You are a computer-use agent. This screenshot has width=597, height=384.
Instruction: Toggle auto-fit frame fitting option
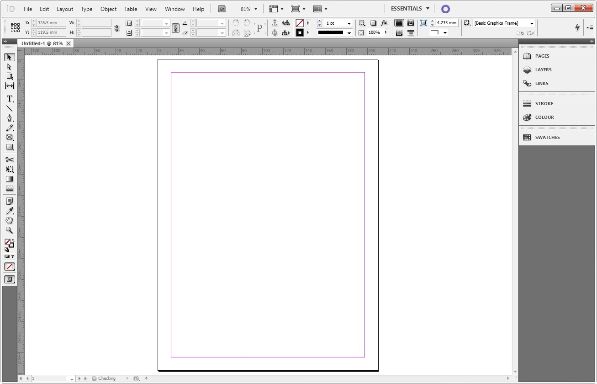(x=423, y=23)
